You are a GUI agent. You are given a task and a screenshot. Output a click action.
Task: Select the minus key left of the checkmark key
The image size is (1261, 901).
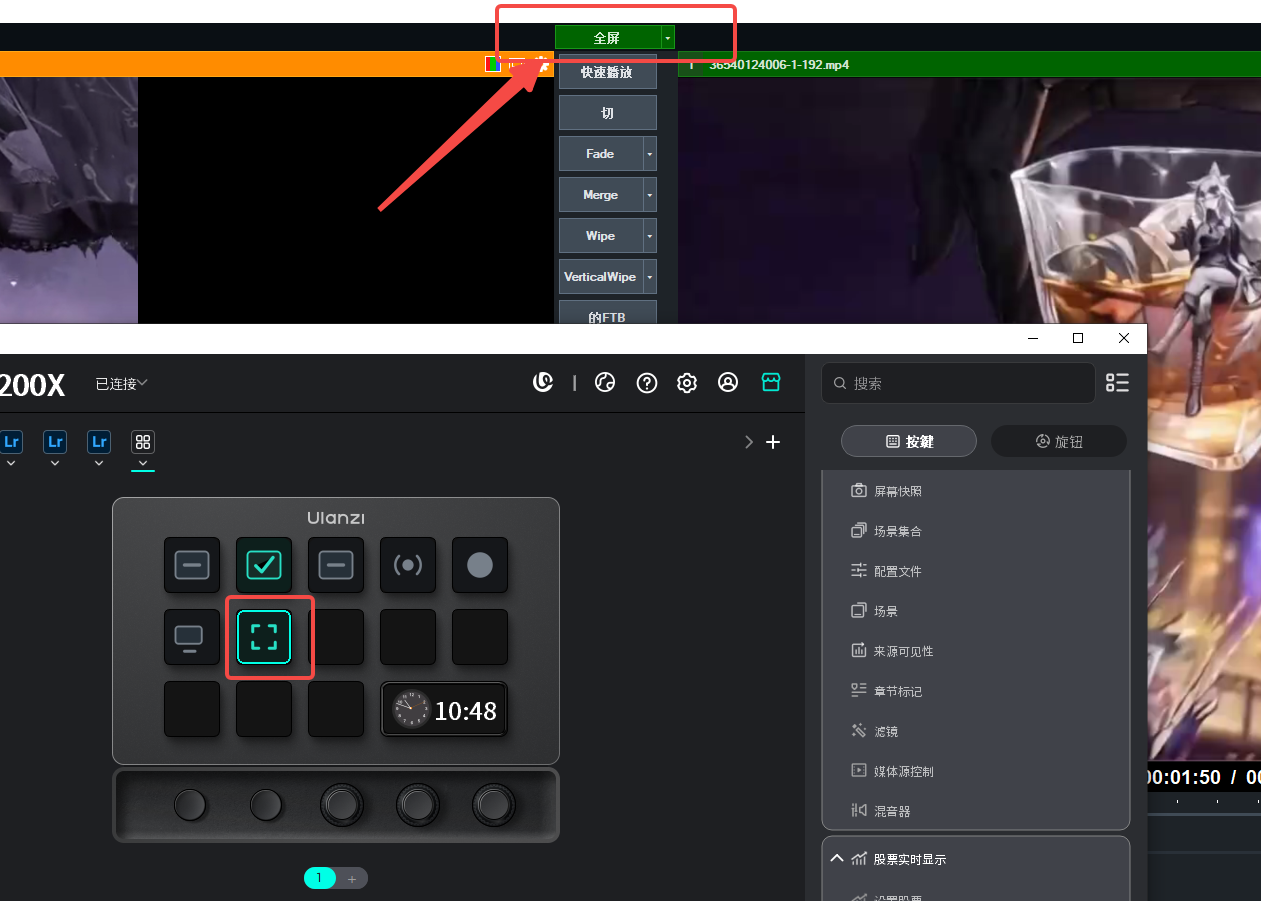pyautogui.click(x=192, y=565)
